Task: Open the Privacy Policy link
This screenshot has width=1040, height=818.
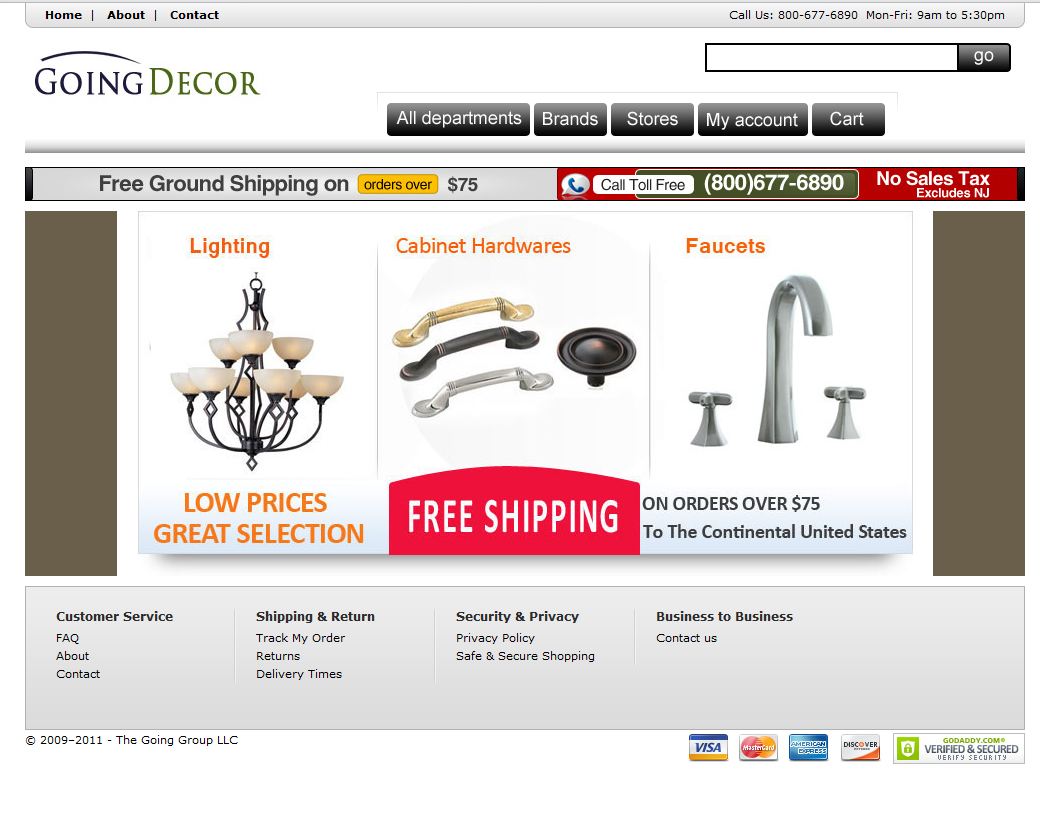Action: point(495,638)
